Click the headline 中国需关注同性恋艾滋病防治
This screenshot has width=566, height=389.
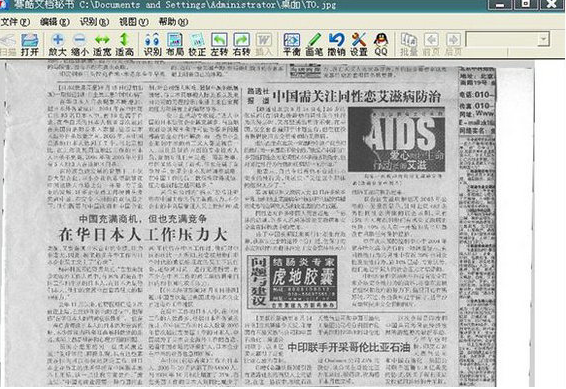357,96
